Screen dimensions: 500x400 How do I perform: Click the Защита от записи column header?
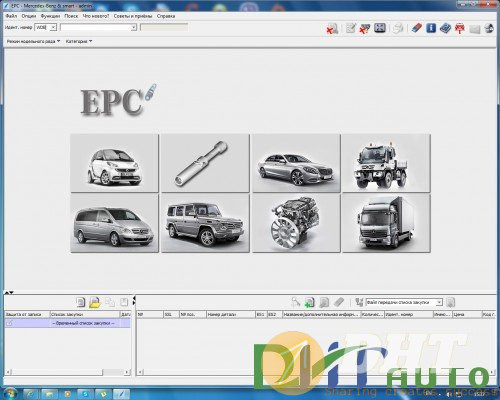[27, 314]
